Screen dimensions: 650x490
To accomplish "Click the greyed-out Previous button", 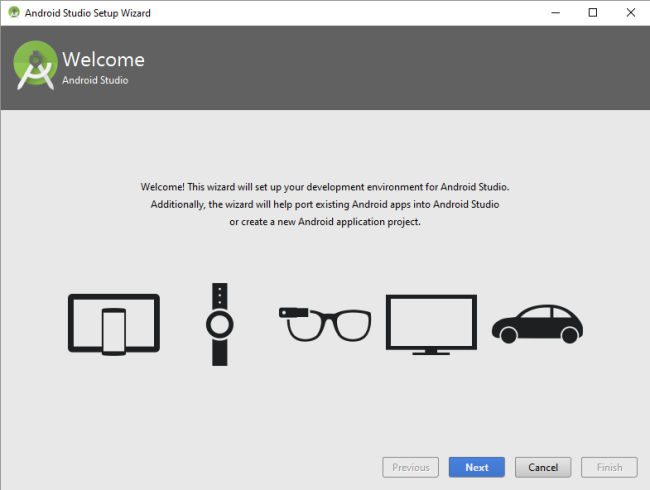I will (x=410, y=467).
